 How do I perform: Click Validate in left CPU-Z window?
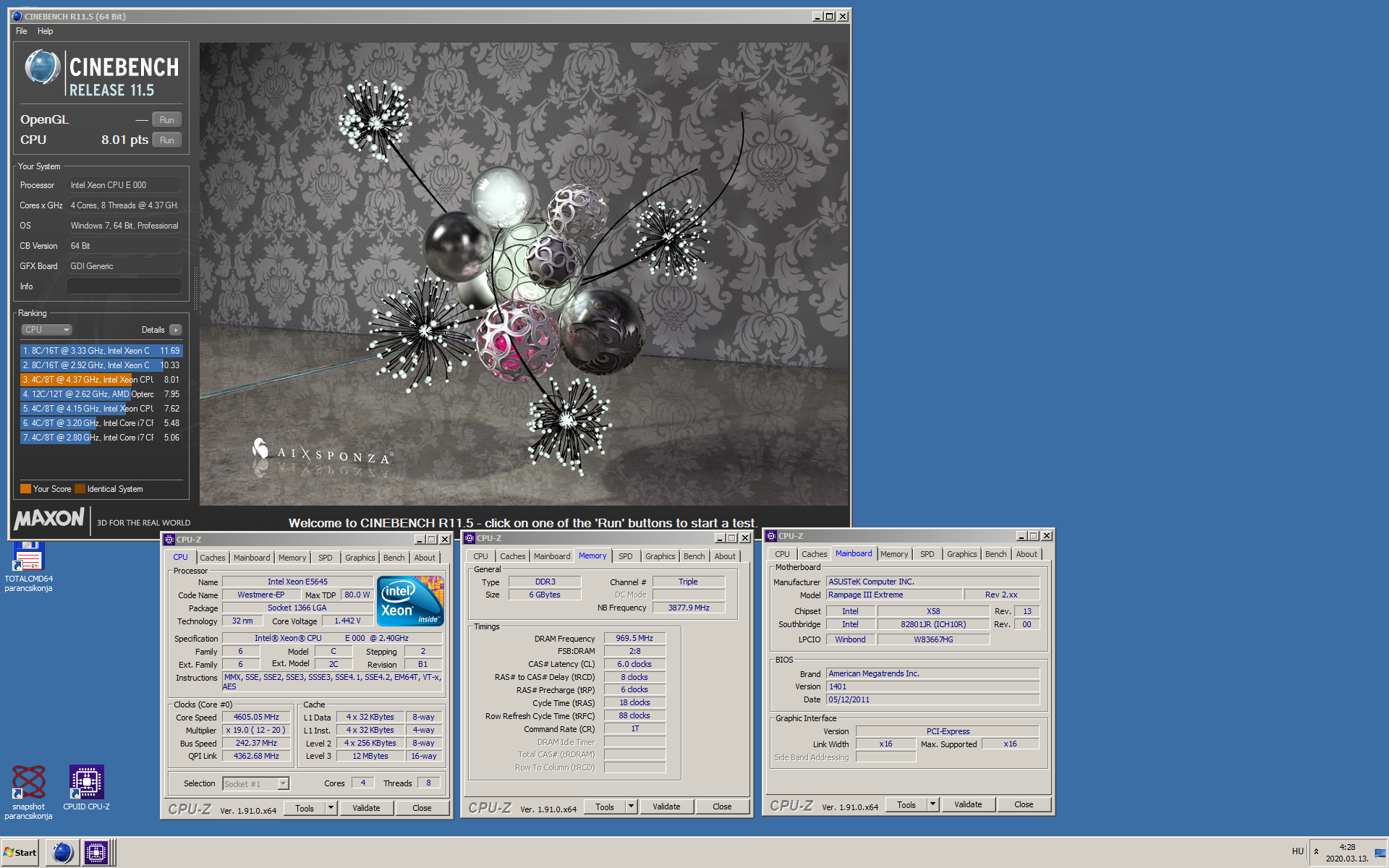click(x=366, y=809)
